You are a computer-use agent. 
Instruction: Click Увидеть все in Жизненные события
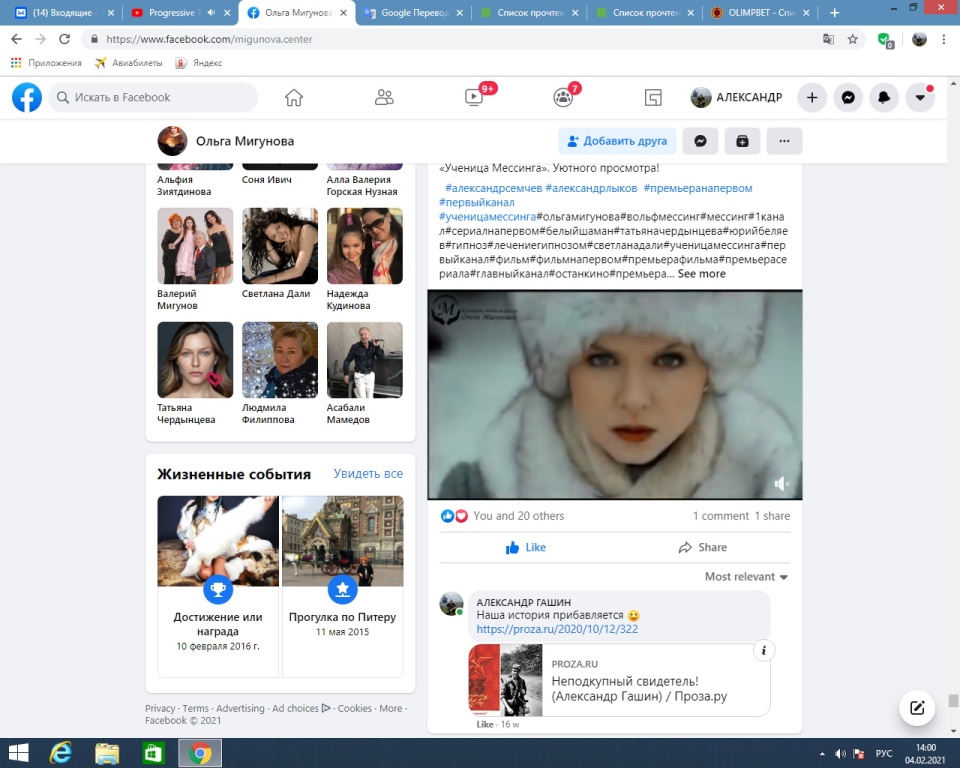368,473
